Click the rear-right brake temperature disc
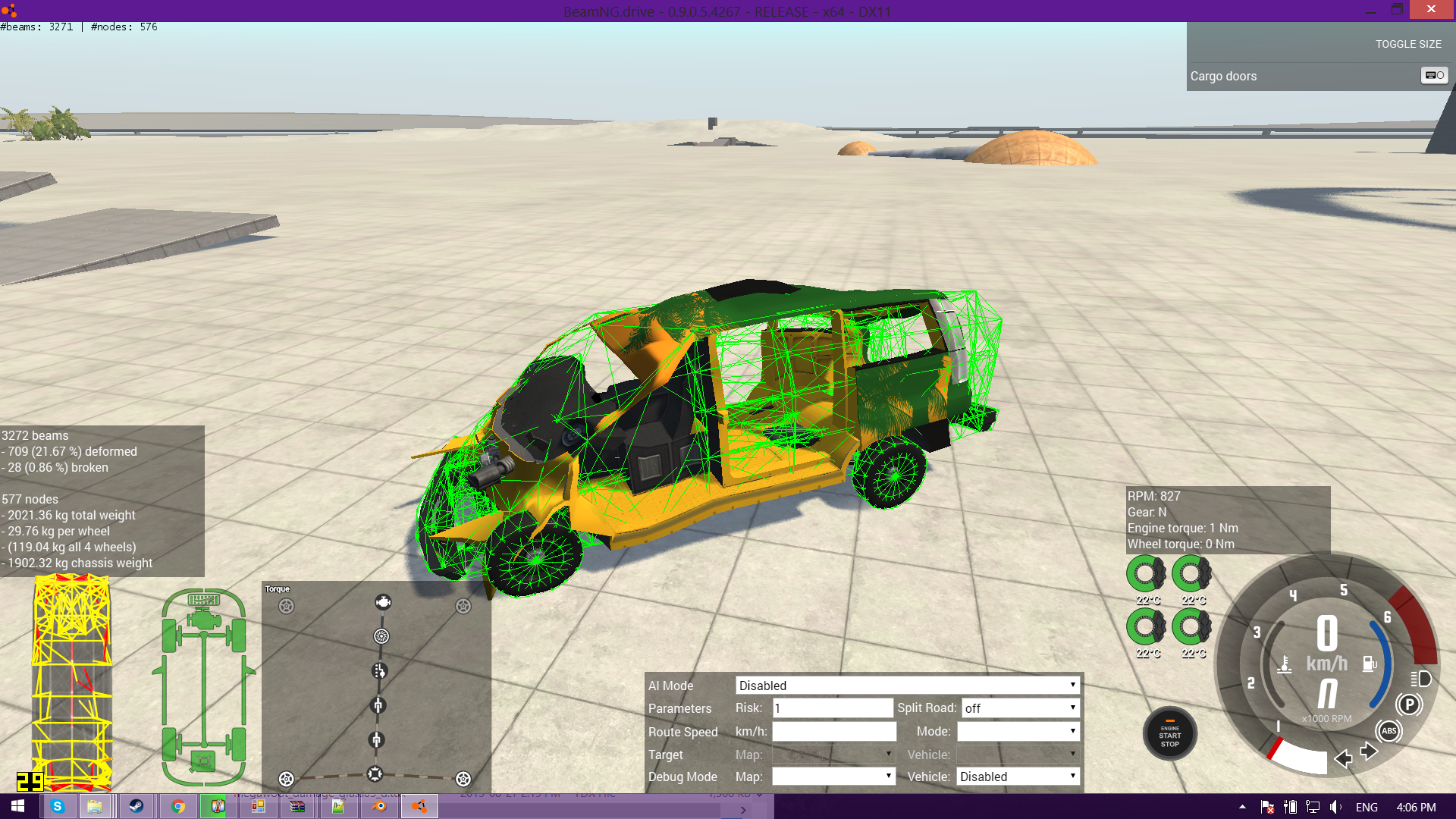Image resolution: width=1456 pixels, height=819 pixels. (1191, 627)
